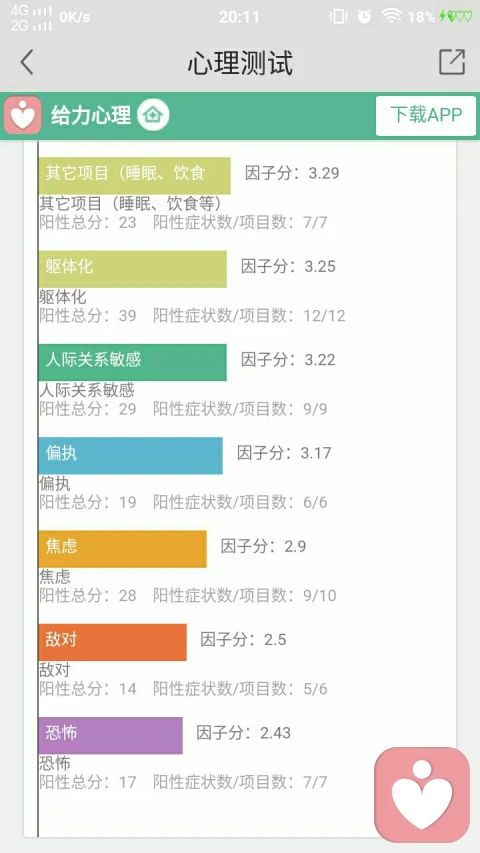Tap the 因子分: 3.29 score label

[292, 173]
